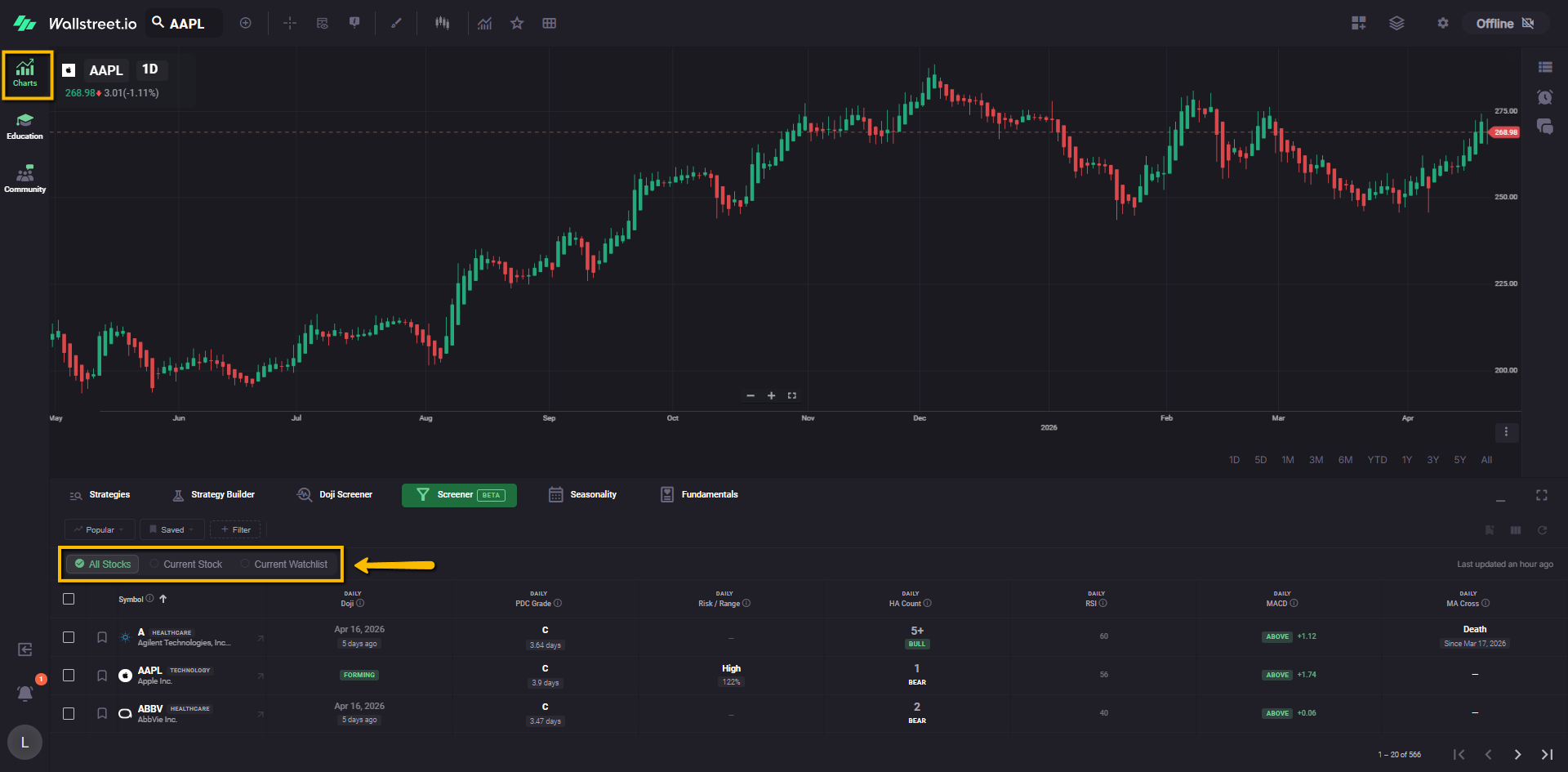Switch to the Doji Screener tab
Image resolution: width=1568 pixels, height=772 pixels.
335,495
